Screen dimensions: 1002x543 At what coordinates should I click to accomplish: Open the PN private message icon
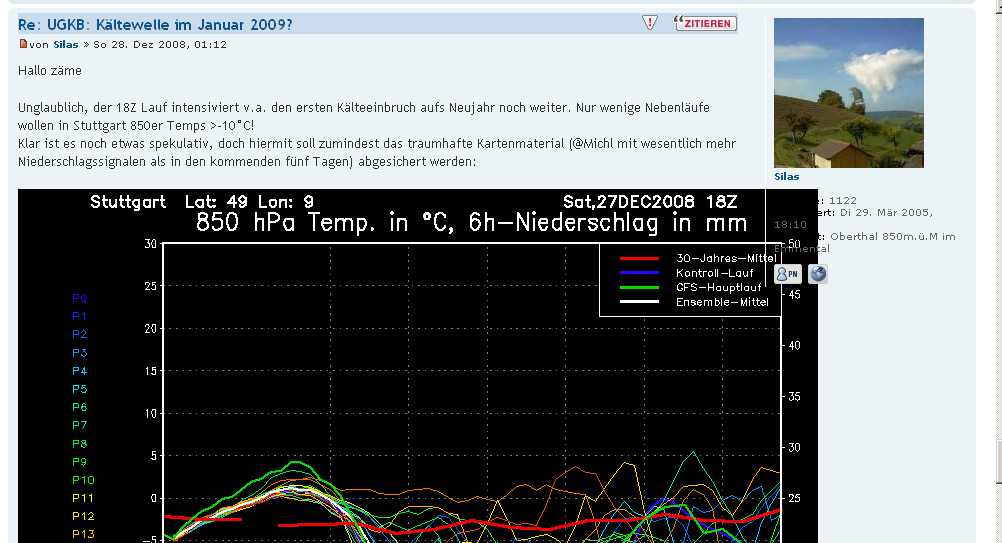788,274
